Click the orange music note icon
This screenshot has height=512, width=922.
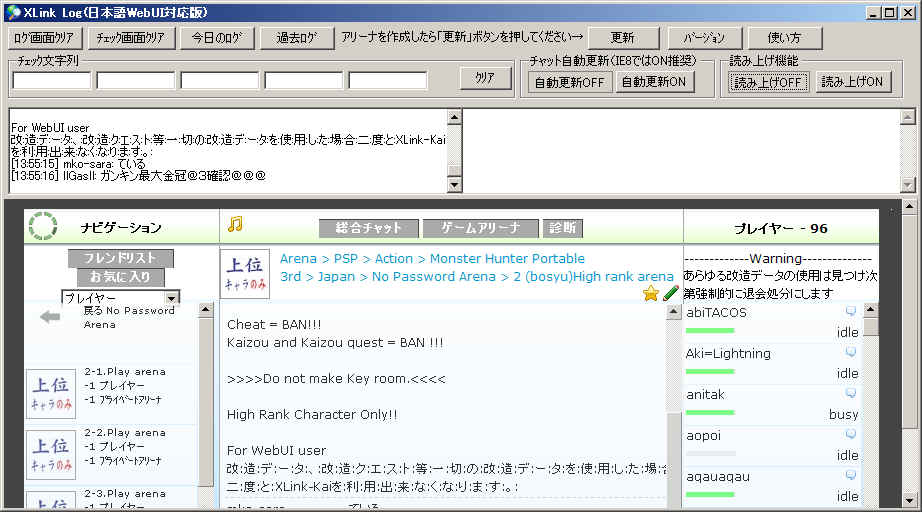point(235,224)
